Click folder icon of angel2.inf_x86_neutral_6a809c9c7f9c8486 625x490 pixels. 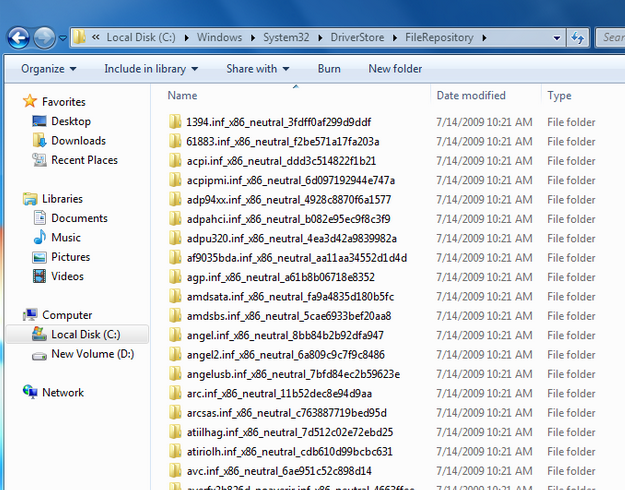coord(175,354)
